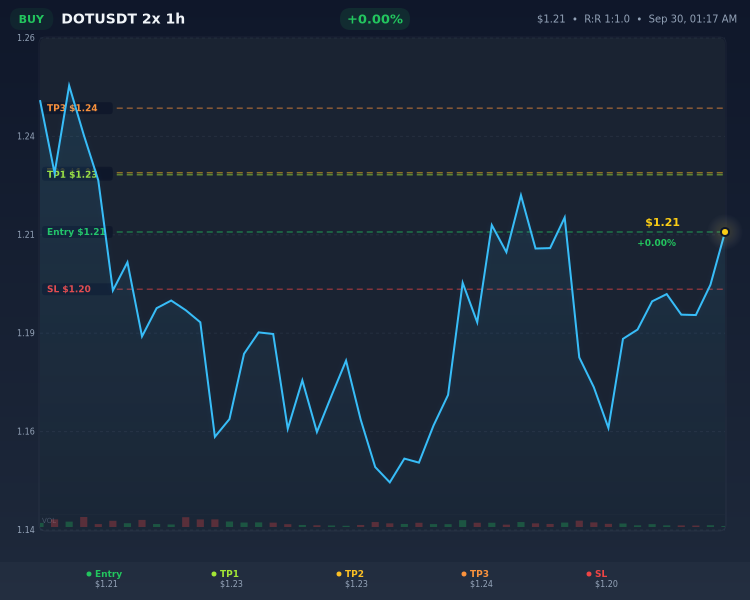Click the green Entry dot in the legend
Viewport: 750px width, 600px height.
coord(88,574)
